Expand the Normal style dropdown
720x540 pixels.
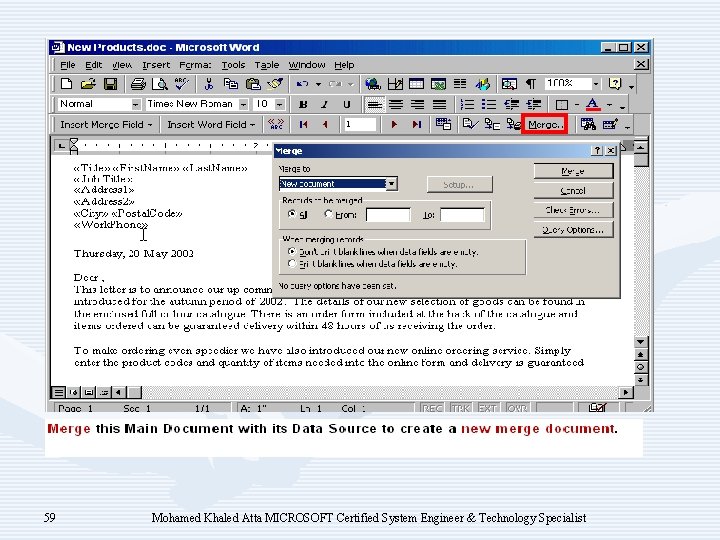tap(136, 105)
